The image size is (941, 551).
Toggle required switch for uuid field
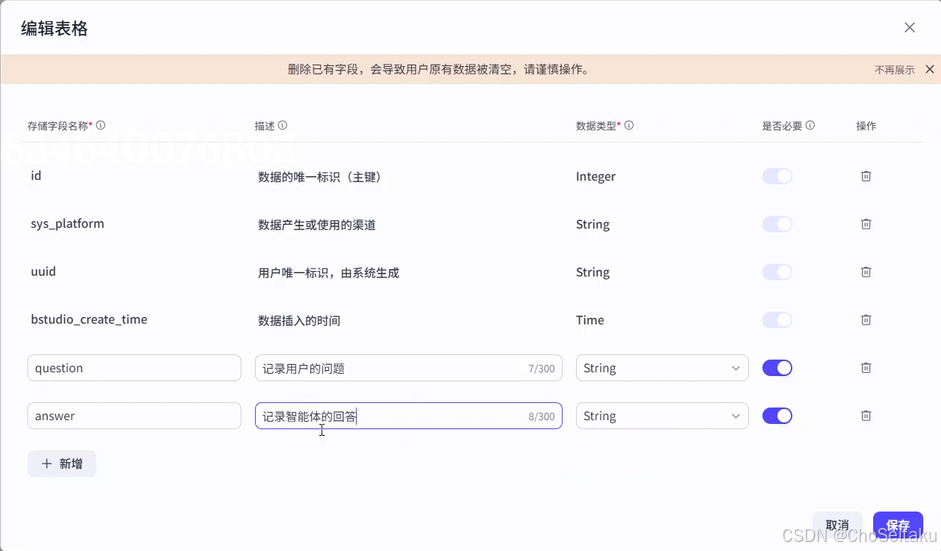[x=777, y=272]
